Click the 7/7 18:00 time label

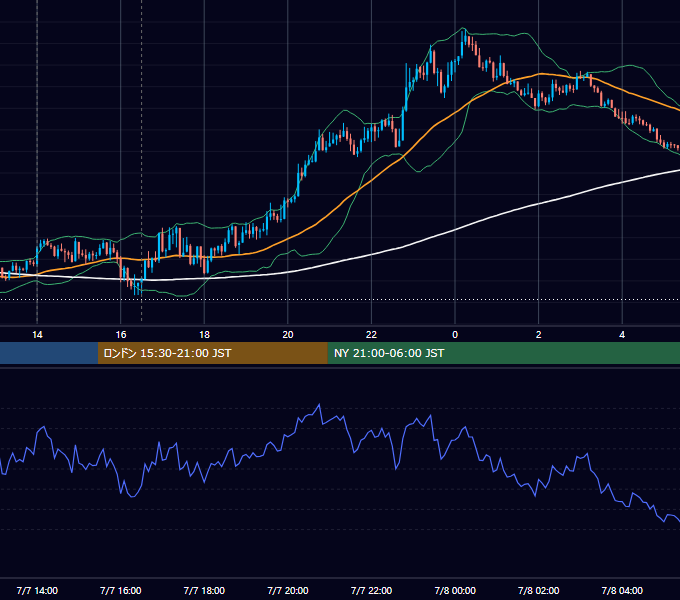click(x=204, y=590)
